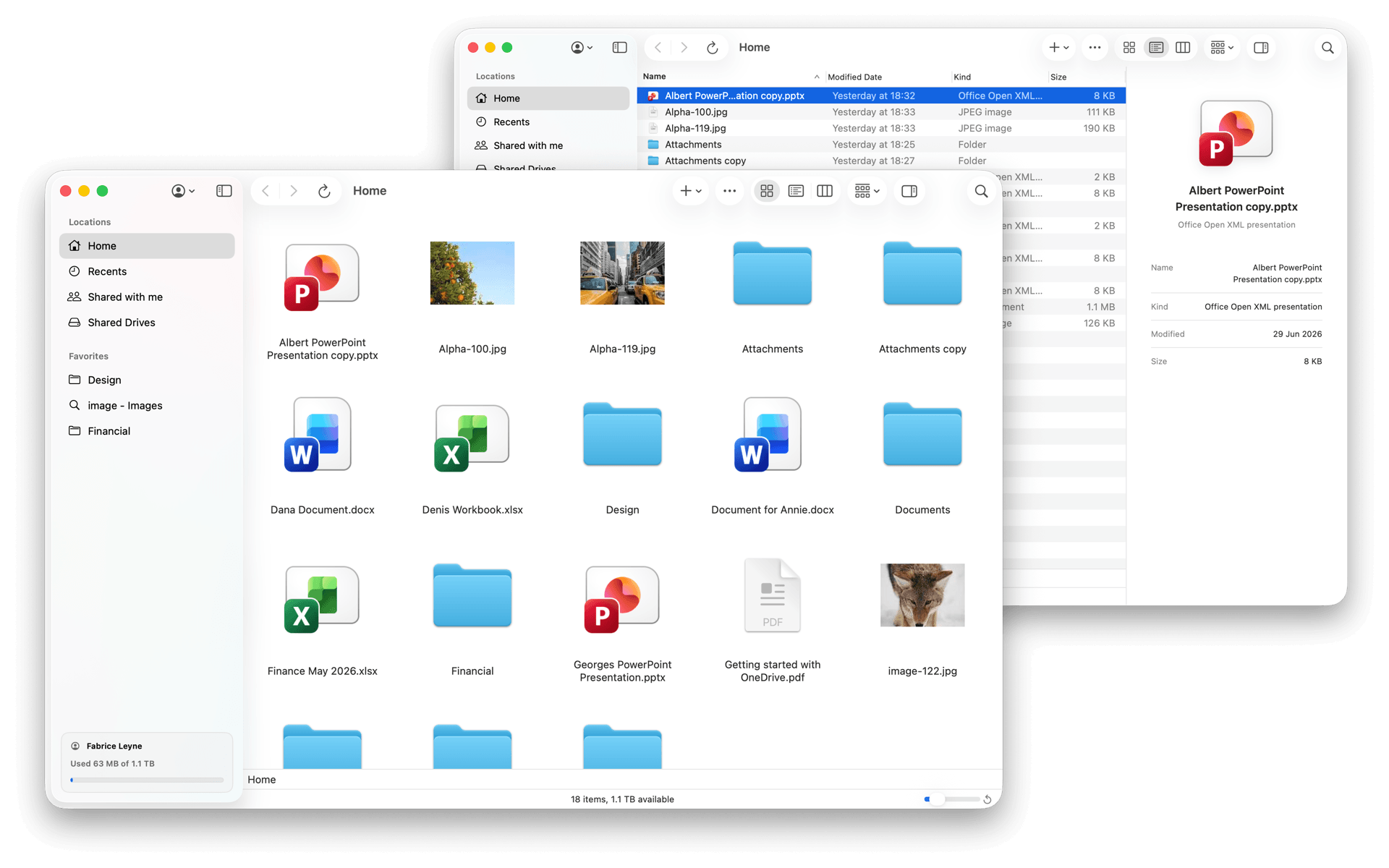Sort by Name column in rear window

(731, 77)
